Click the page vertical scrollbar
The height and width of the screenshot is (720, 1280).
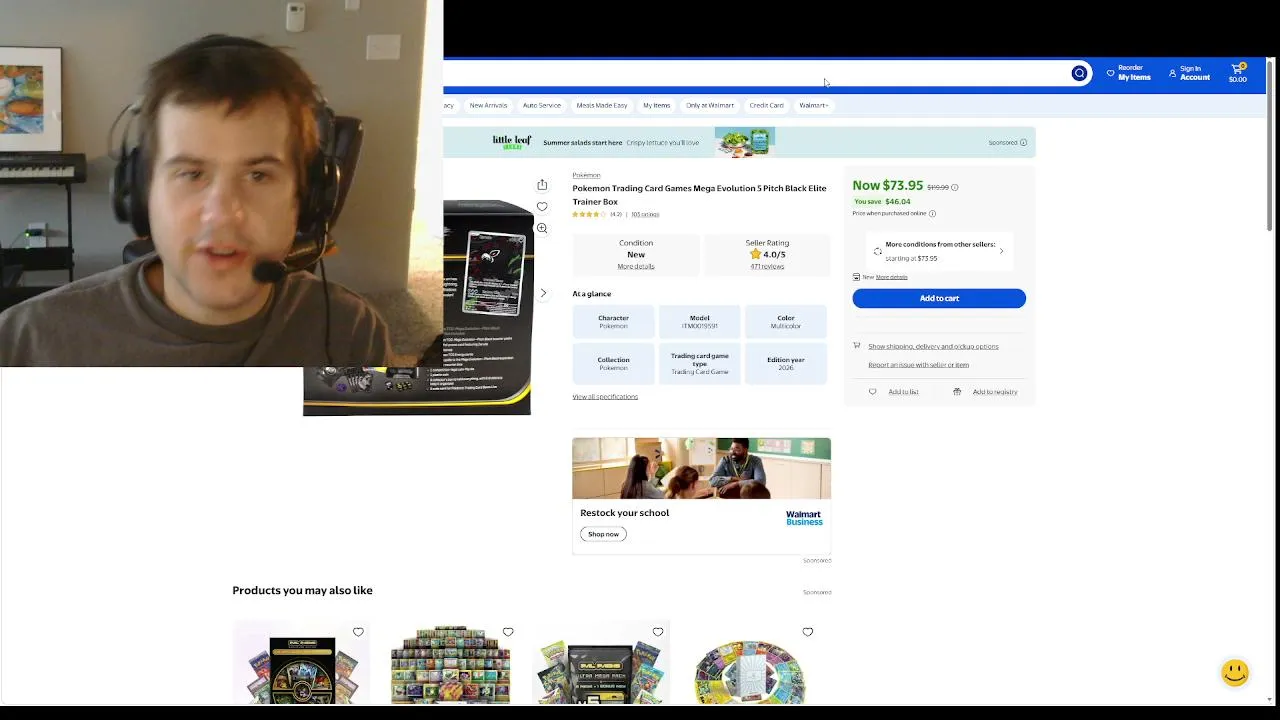[x=1271, y=146]
